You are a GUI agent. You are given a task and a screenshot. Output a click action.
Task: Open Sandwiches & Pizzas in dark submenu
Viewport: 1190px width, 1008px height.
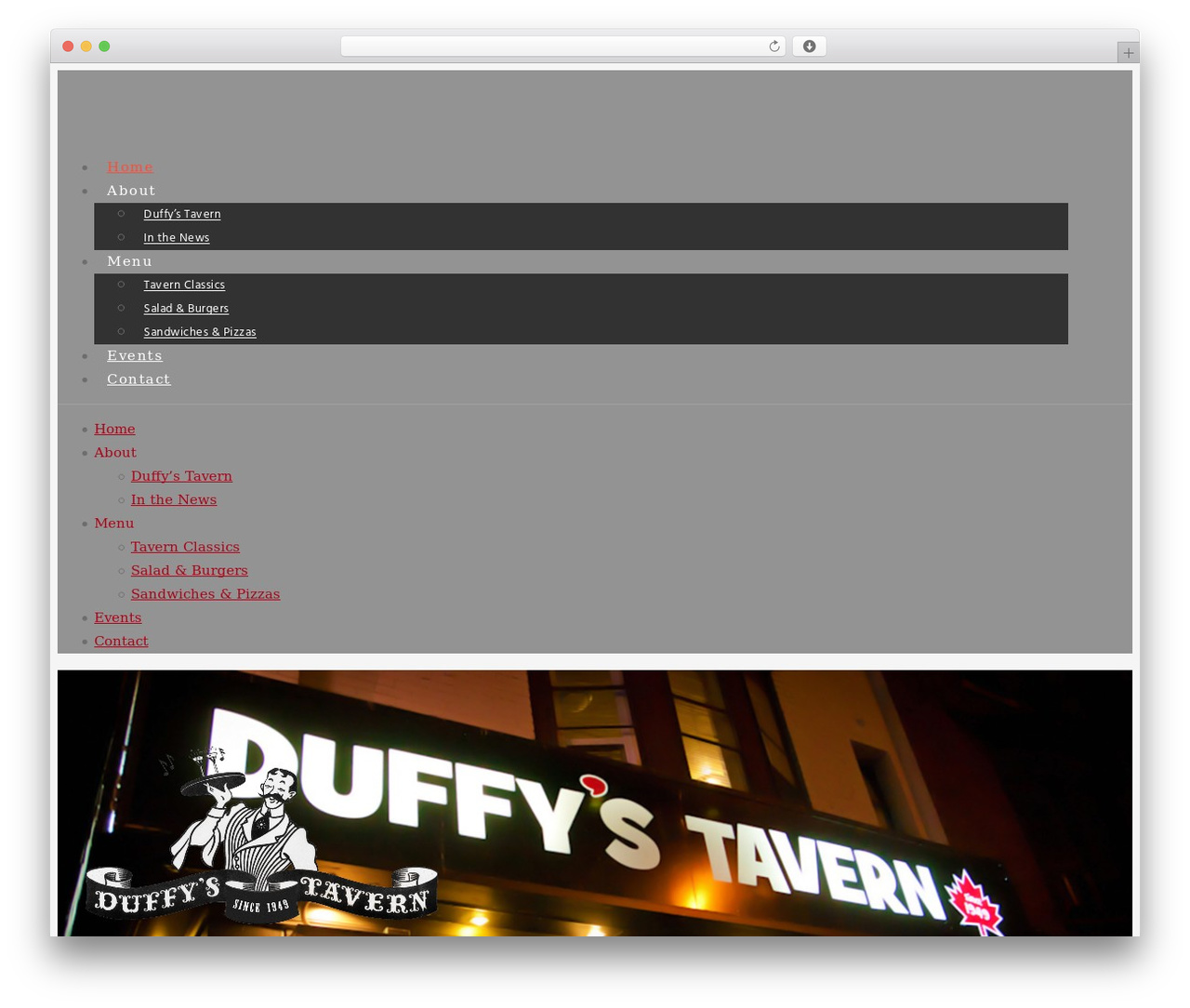(x=200, y=332)
